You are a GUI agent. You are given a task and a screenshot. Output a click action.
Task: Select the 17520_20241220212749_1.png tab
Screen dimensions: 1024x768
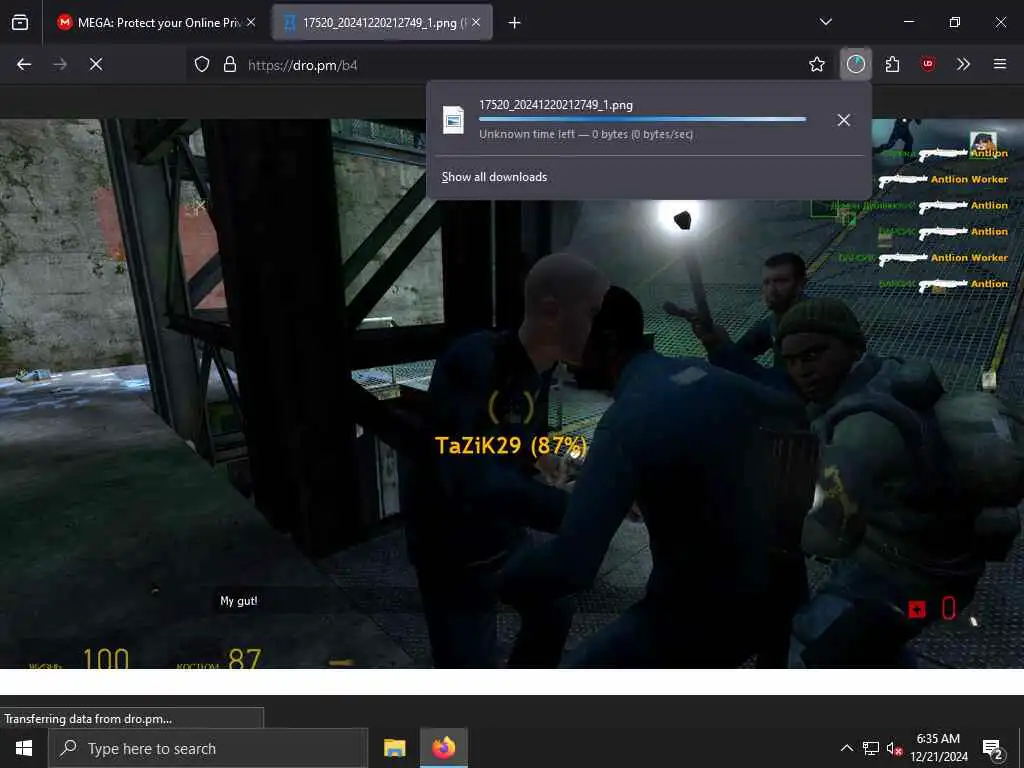383,22
